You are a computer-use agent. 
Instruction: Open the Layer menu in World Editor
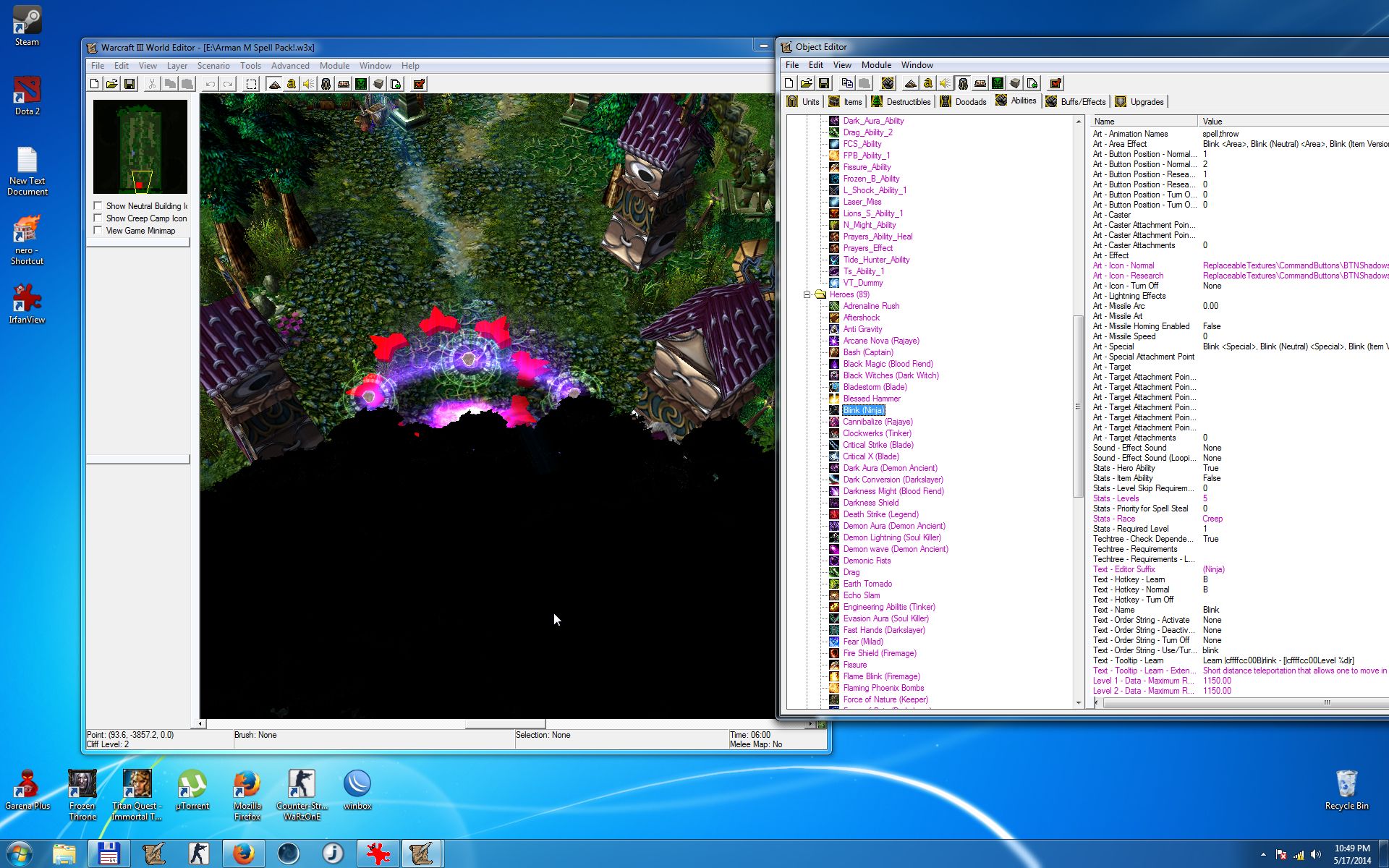[x=177, y=66]
